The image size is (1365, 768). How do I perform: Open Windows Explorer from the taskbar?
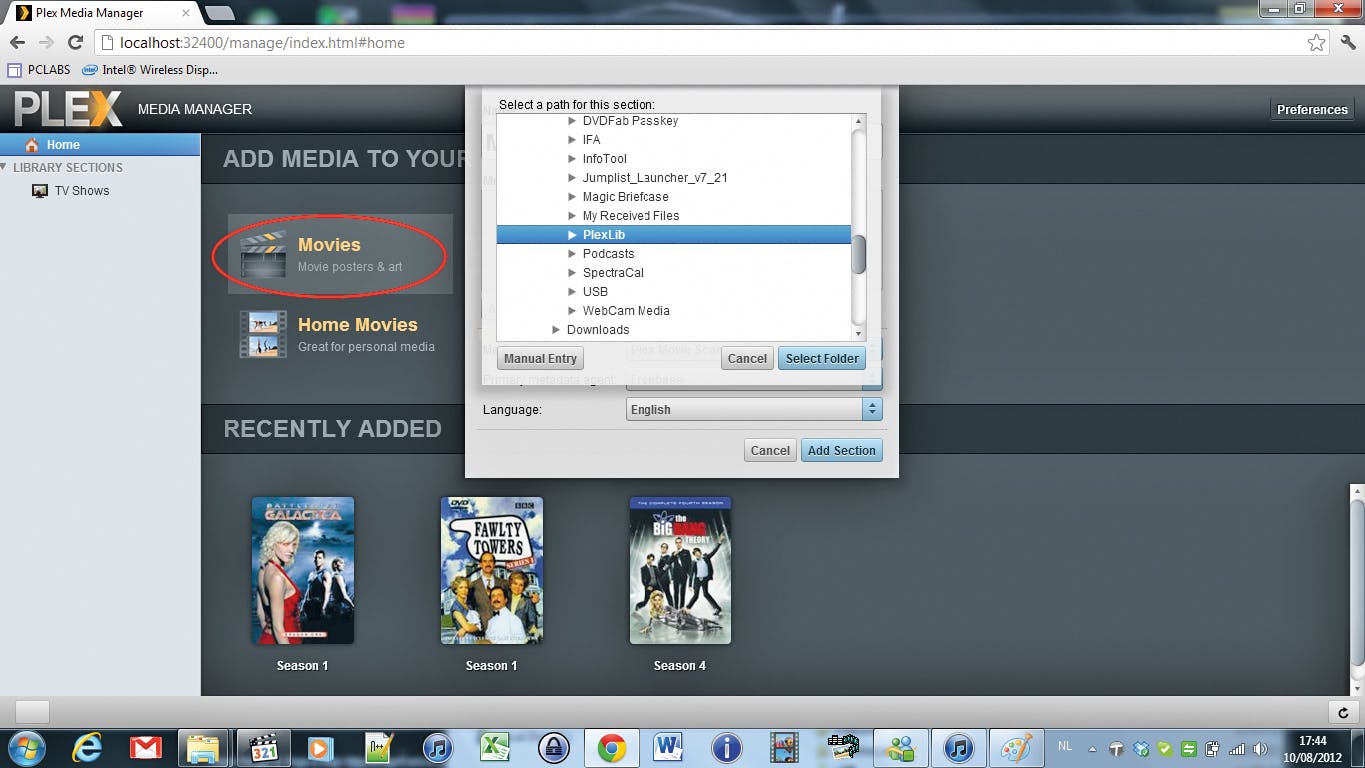point(204,748)
